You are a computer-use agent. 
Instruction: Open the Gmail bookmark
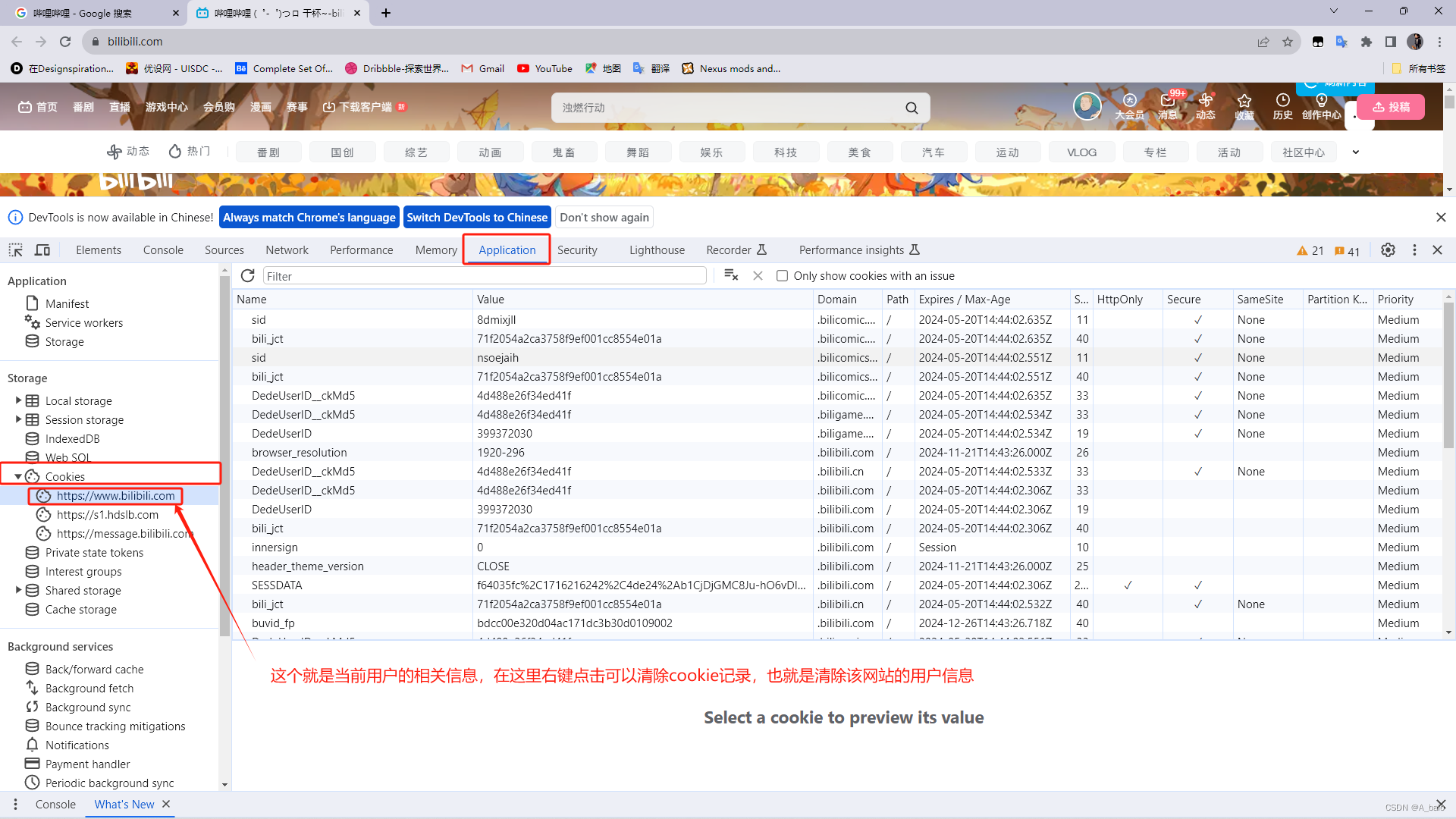click(483, 68)
